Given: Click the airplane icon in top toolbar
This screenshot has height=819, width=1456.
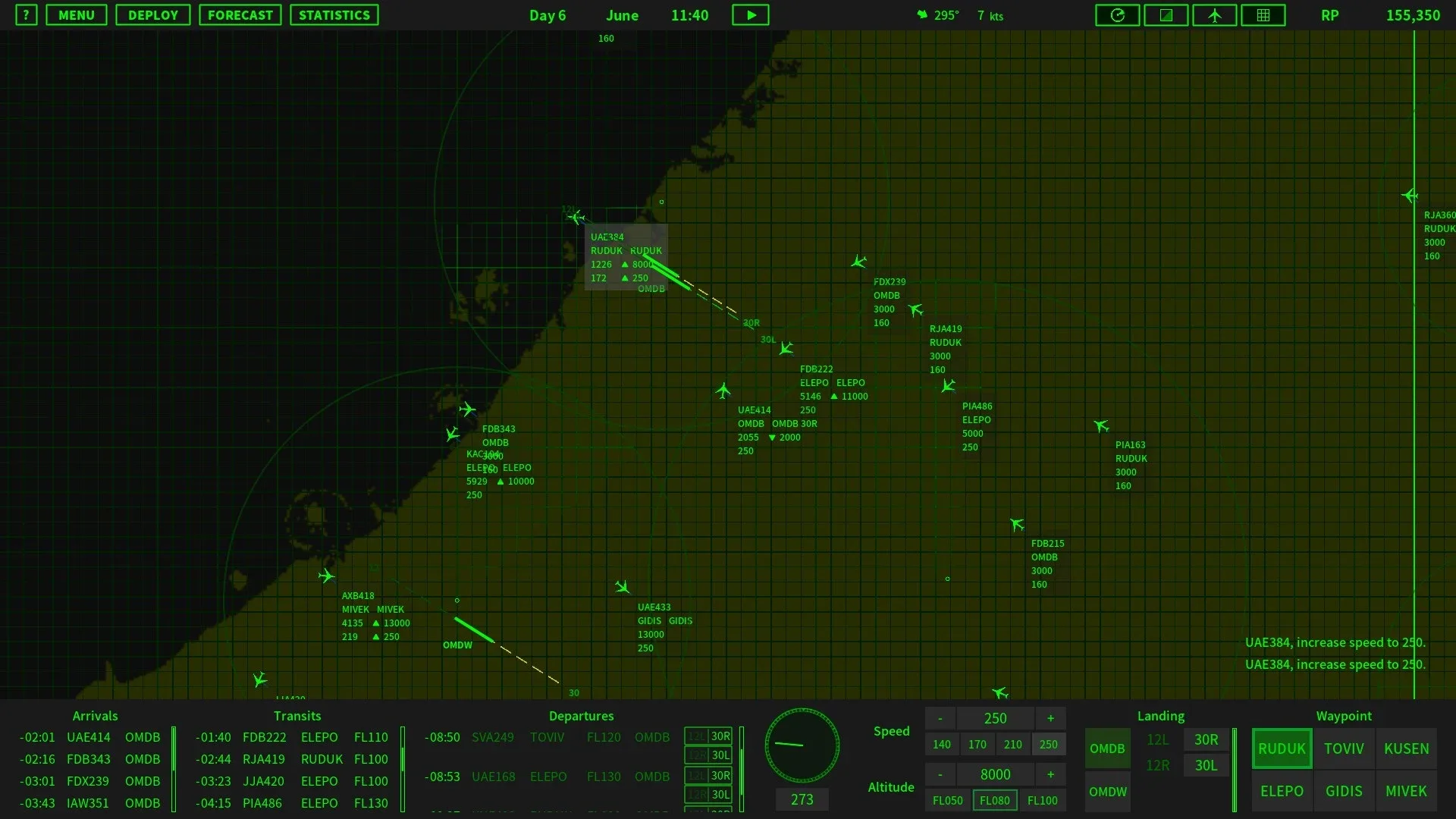Looking at the screenshot, I should 1214,15.
